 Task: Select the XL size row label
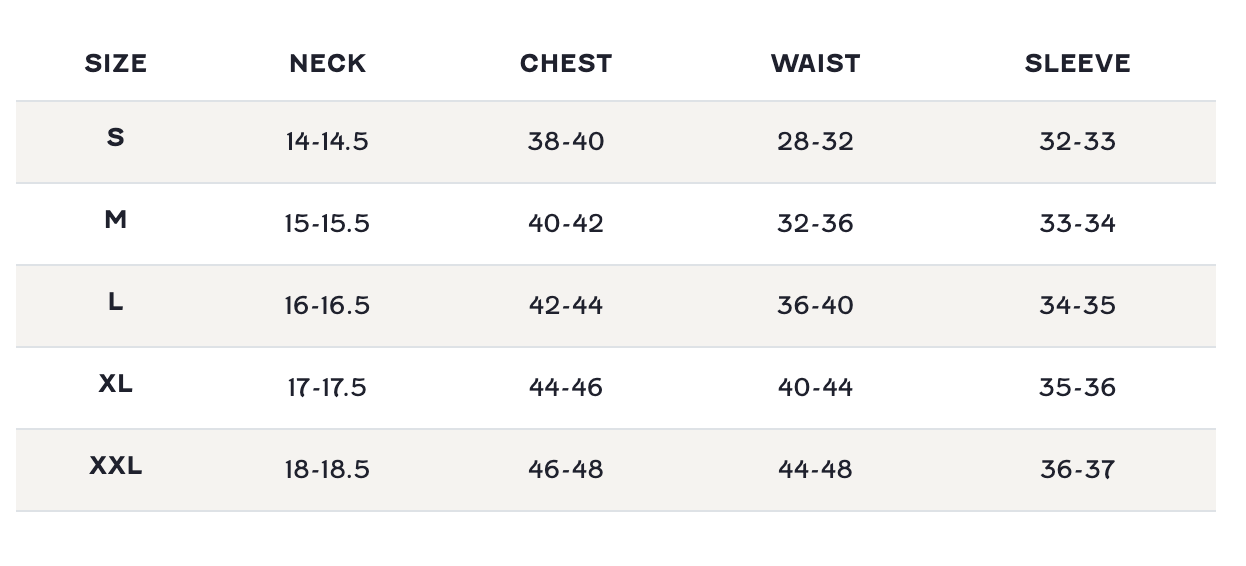pyautogui.click(x=116, y=383)
